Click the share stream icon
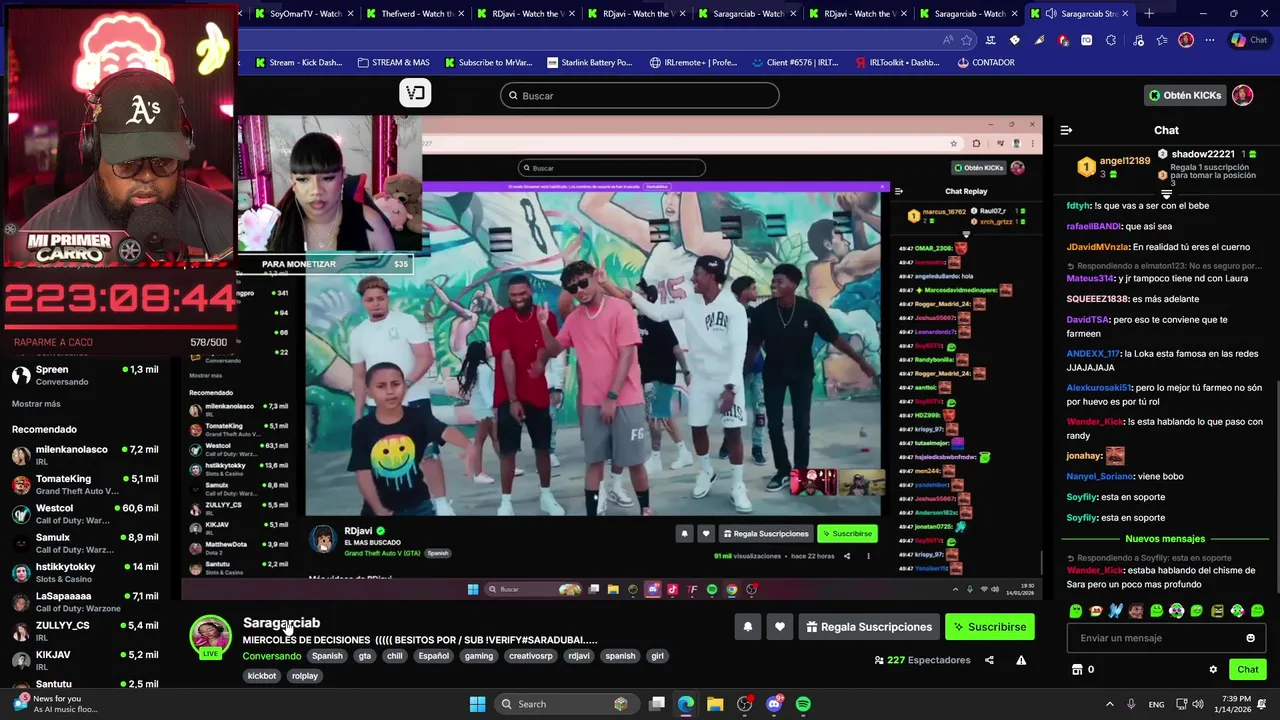 pos(989,660)
